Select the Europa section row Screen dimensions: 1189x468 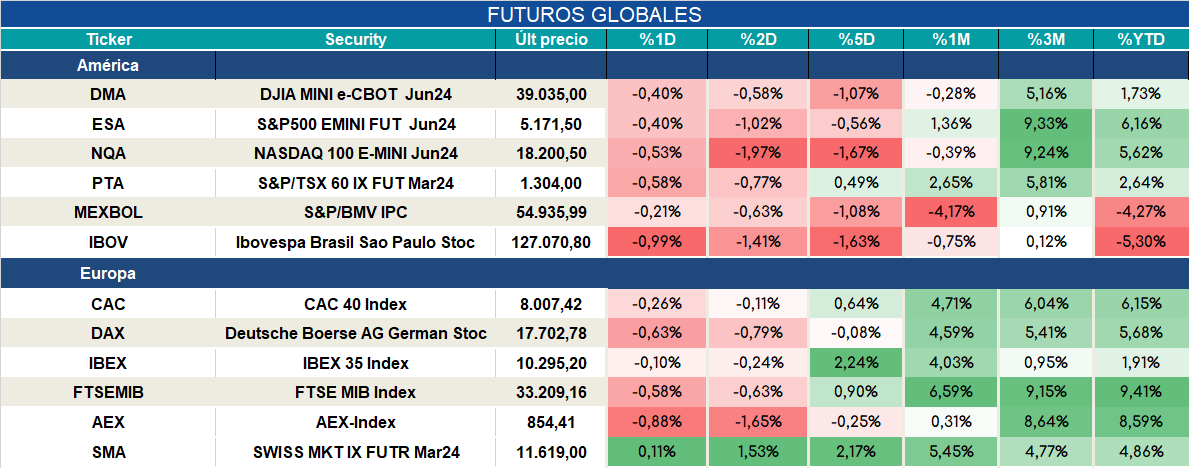pyautogui.click(x=594, y=274)
